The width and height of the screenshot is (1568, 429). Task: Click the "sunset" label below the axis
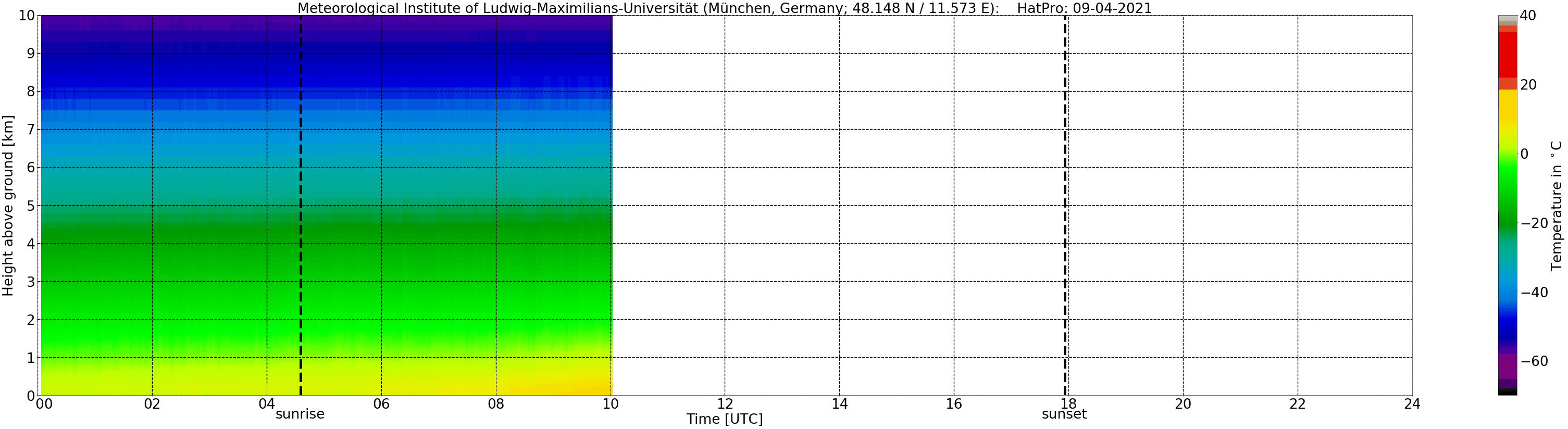[1064, 414]
